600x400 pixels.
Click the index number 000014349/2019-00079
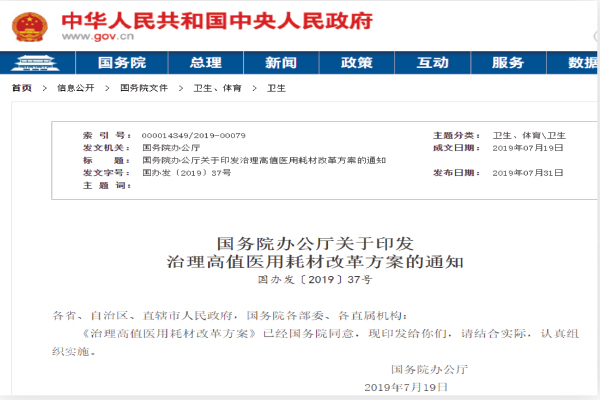click(193, 135)
